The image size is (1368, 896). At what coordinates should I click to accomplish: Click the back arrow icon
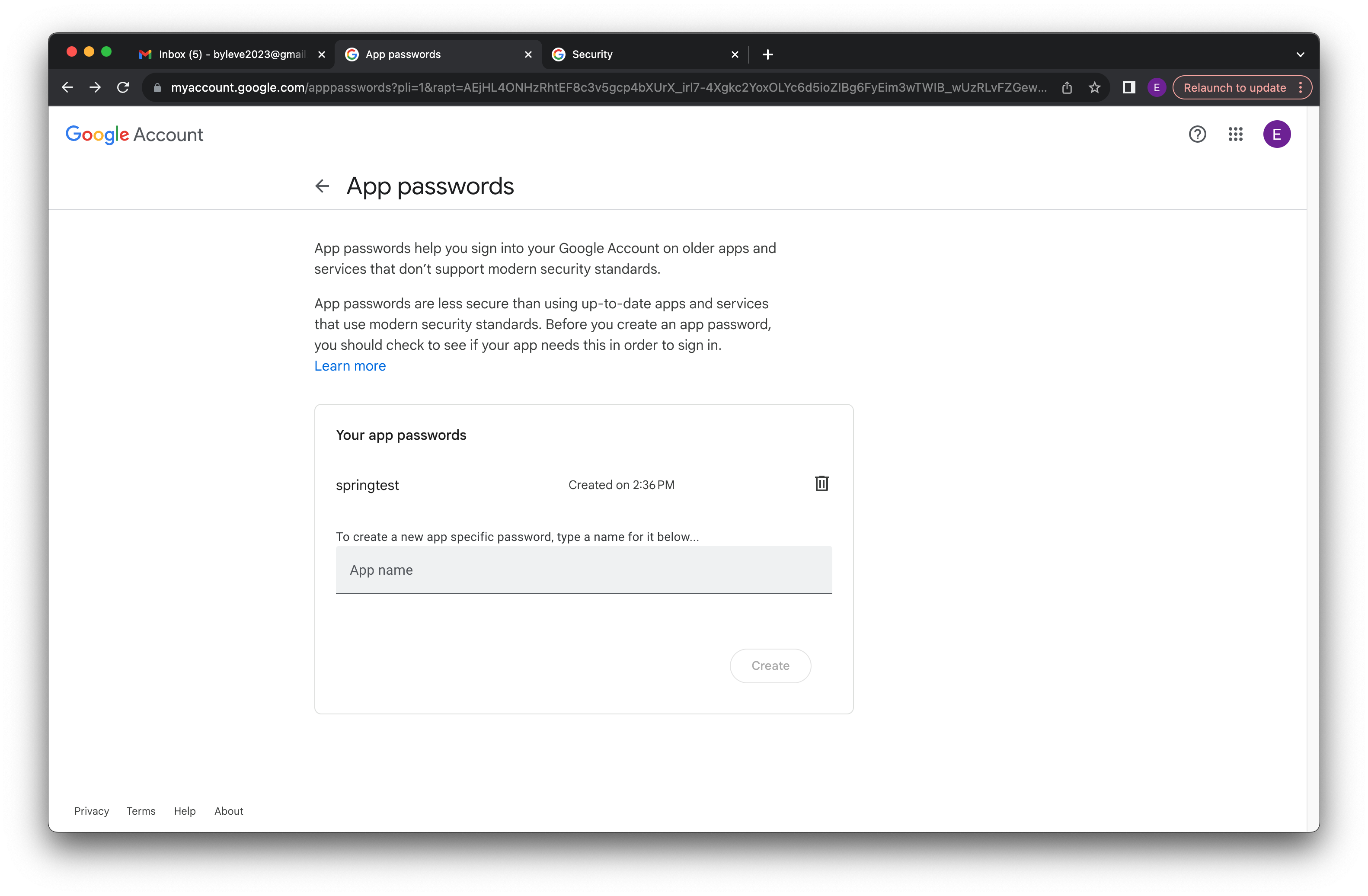pyautogui.click(x=322, y=186)
